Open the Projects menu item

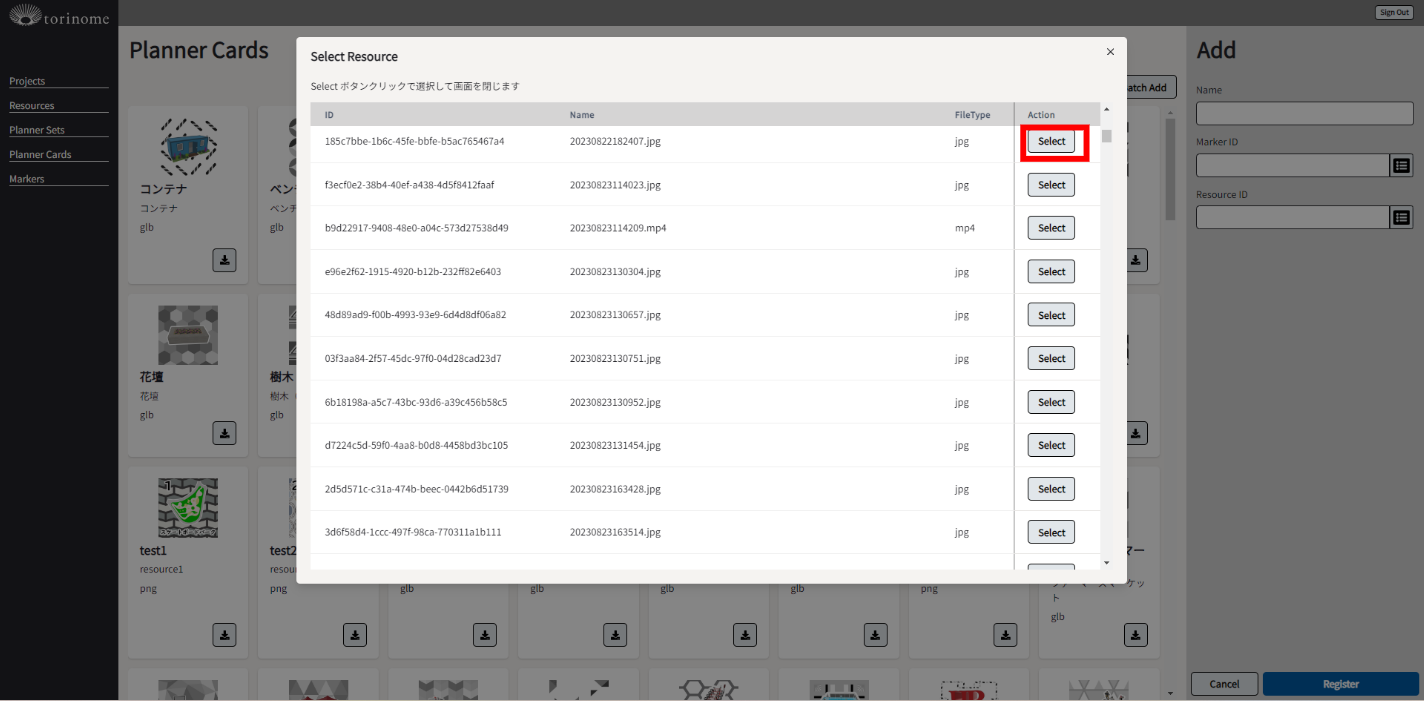27,81
